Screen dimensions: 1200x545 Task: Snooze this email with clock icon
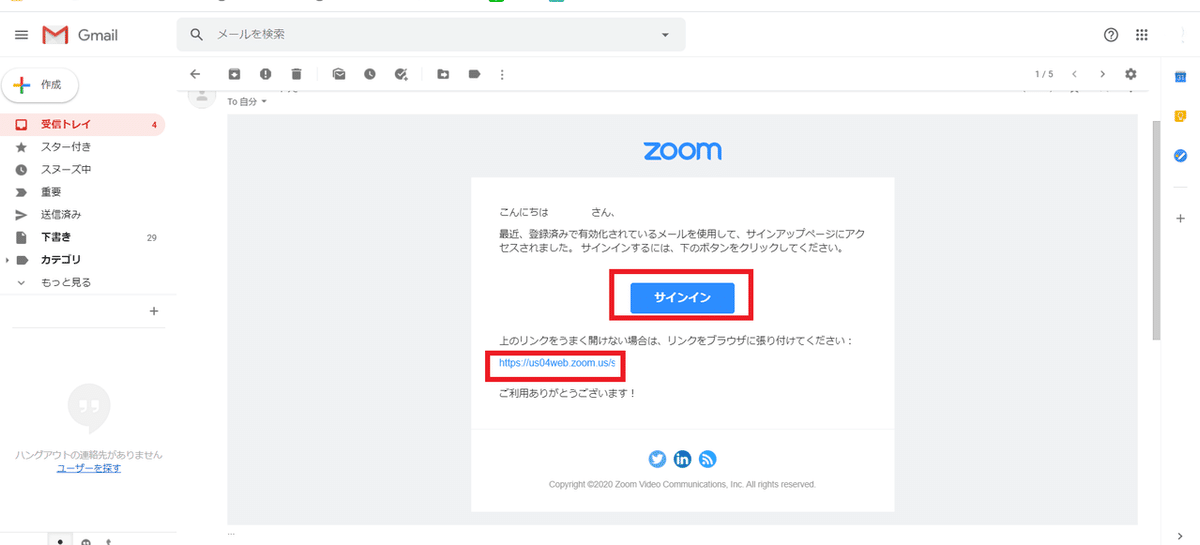tap(370, 74)
